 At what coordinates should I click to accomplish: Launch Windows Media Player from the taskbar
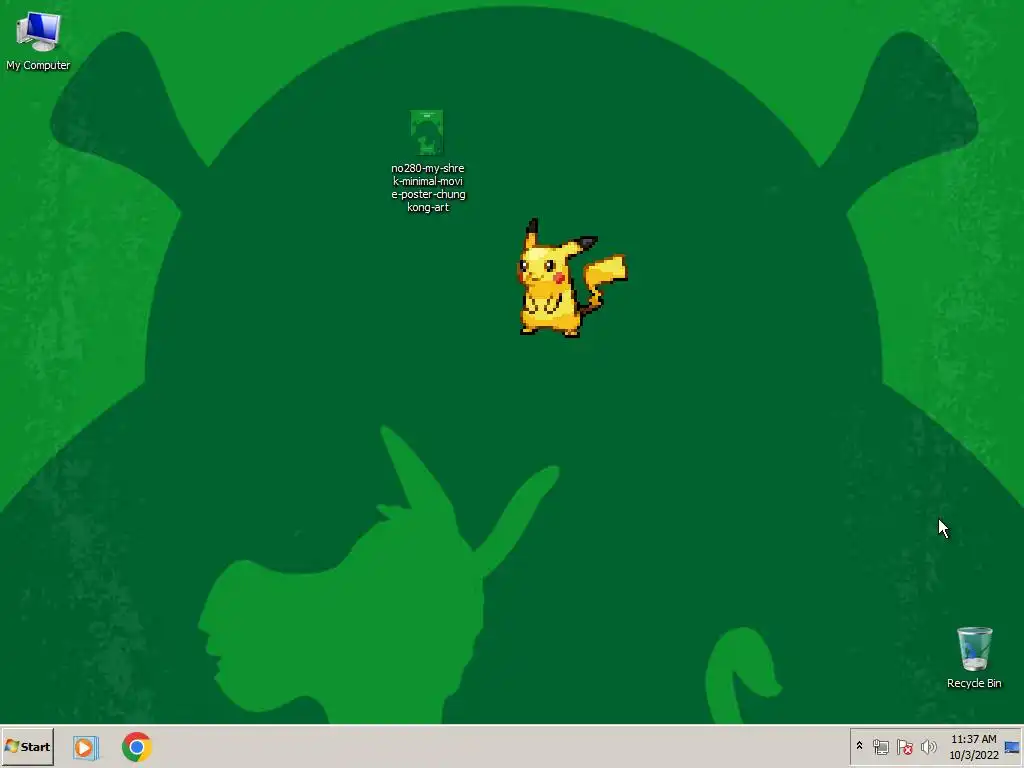[86, 747]
